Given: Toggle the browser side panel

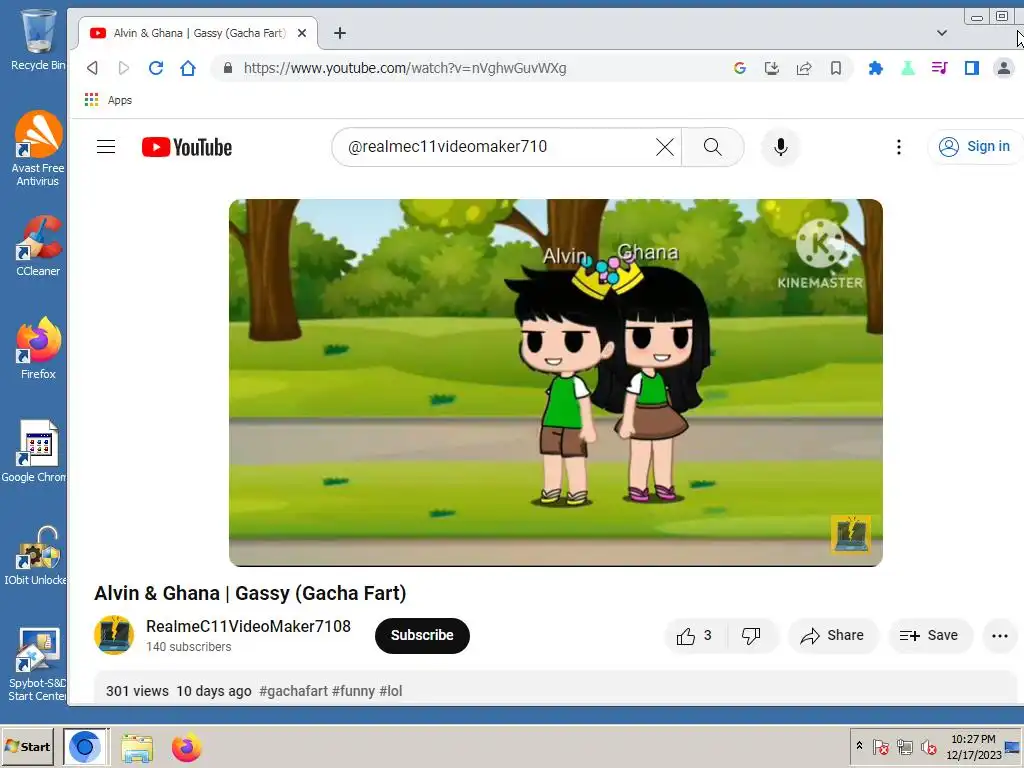Looking at the screenshot, I should click(x=972, y=68).
